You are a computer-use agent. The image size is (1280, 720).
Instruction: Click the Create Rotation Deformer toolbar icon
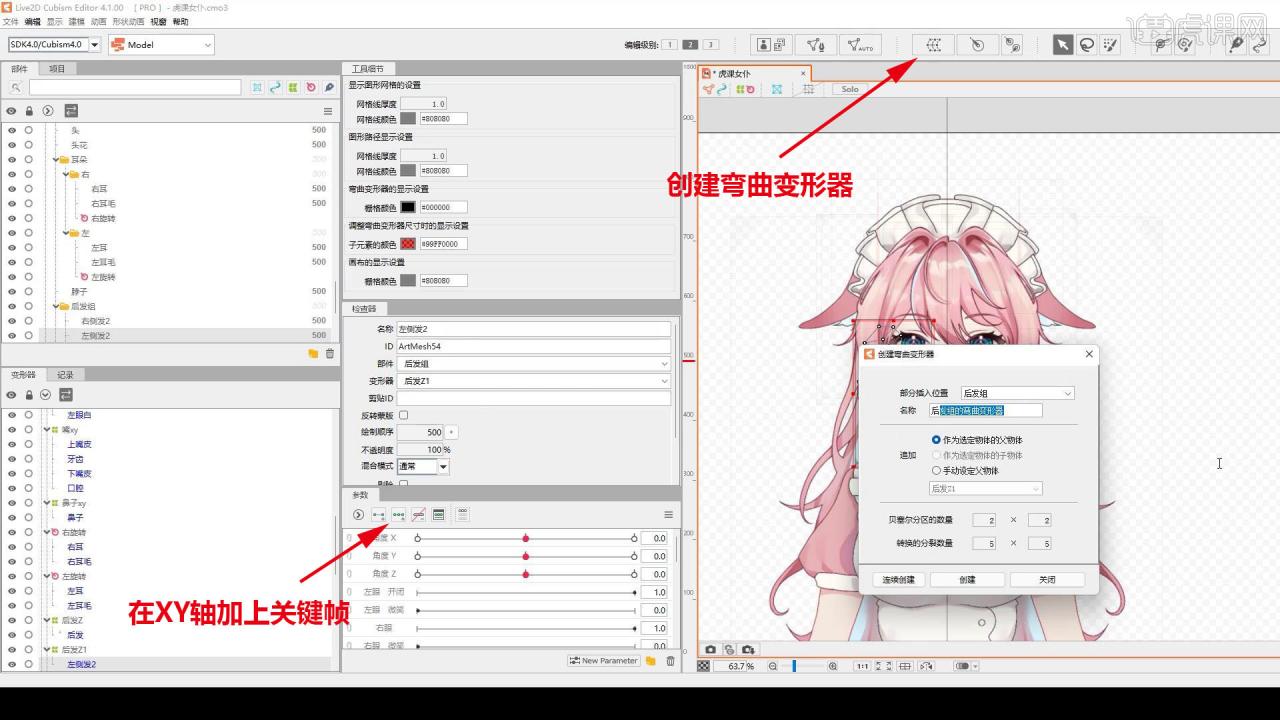click(977, 44)
